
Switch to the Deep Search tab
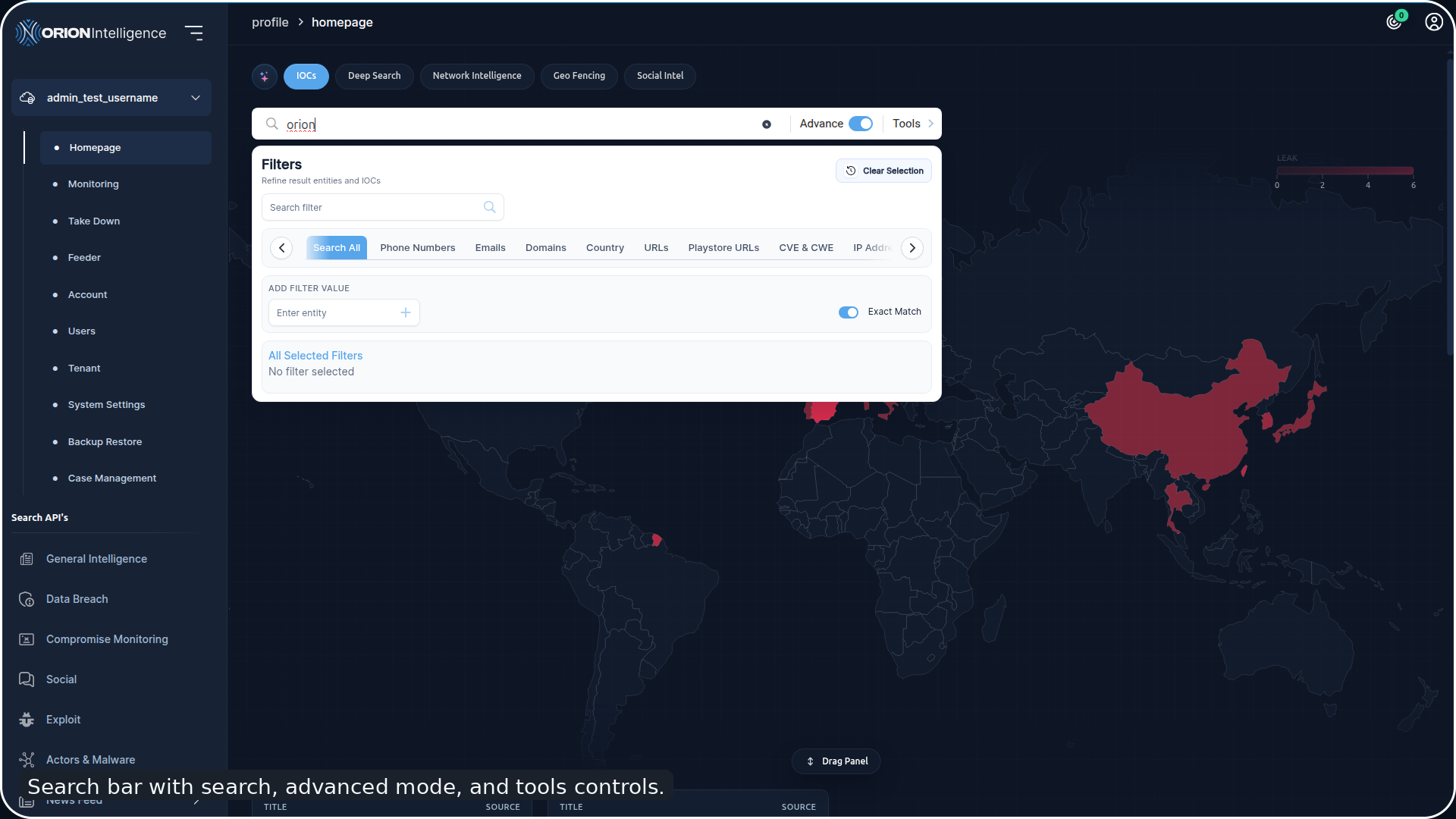tap(375, 76)
